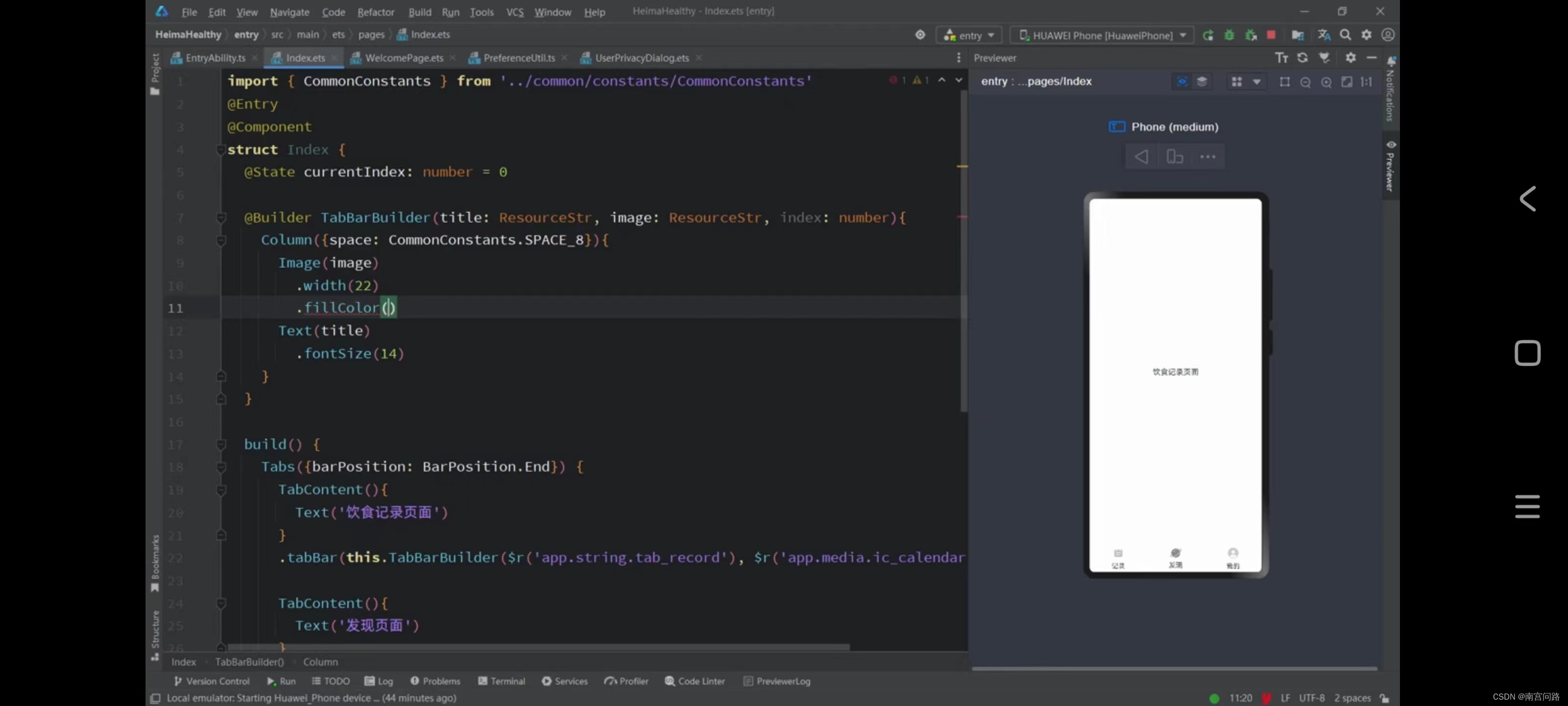Click the green Debug bug icon
This screenshot has height=706, width=1568.
pyautogui.click(x=1229, y=35)
